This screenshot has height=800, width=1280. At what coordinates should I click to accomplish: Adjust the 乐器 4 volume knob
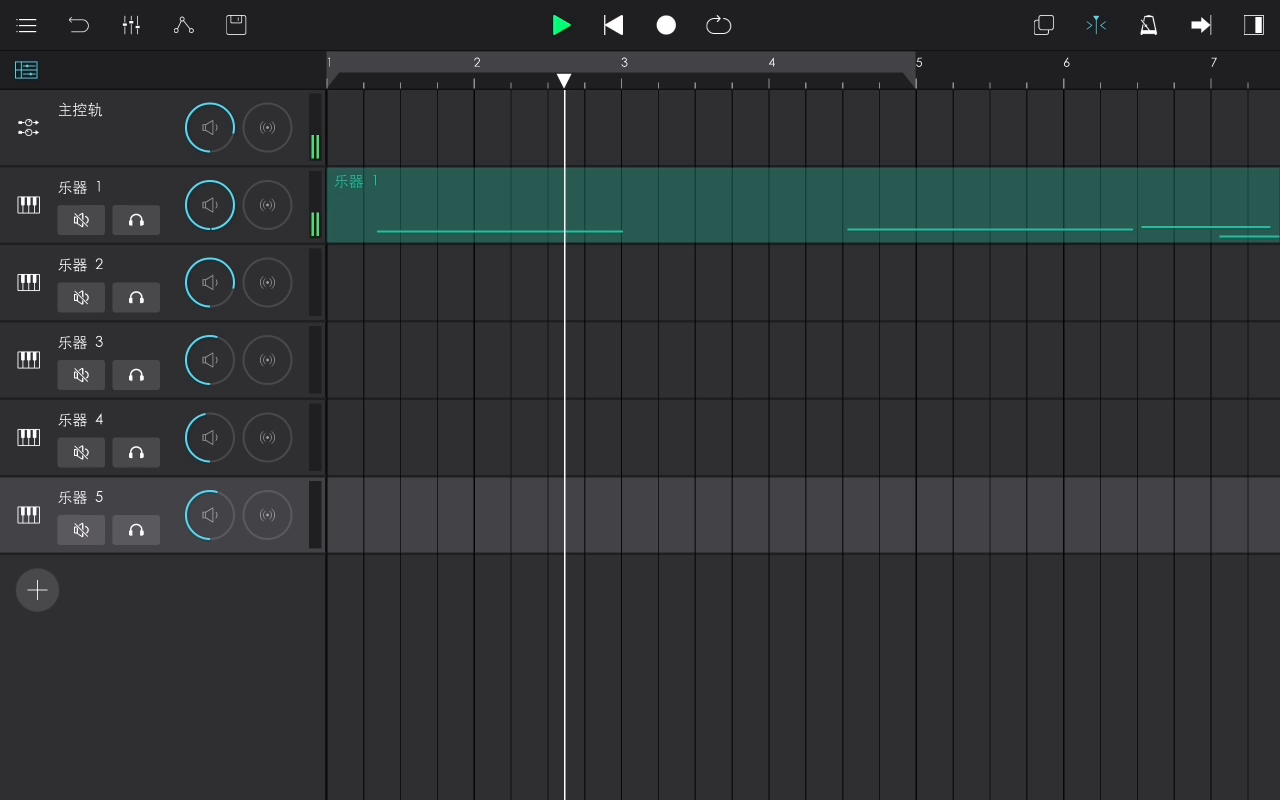click(210, 438)
